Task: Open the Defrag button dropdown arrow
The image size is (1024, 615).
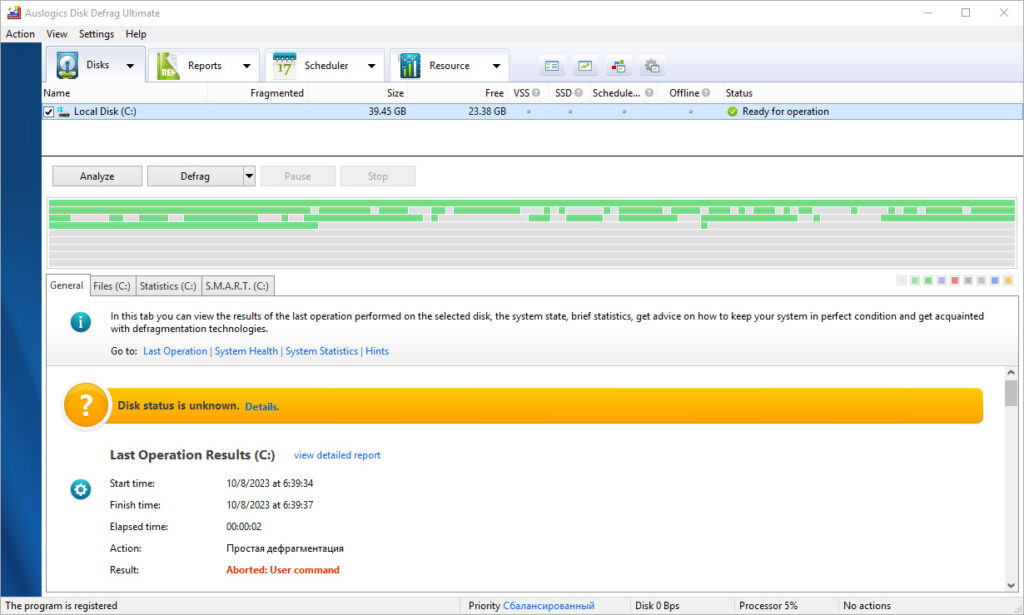Action: click(249, 176)
